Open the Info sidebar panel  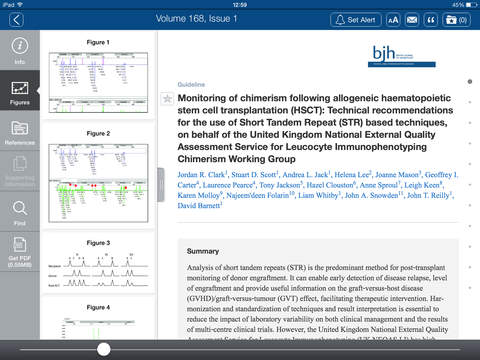click(20, 50)
